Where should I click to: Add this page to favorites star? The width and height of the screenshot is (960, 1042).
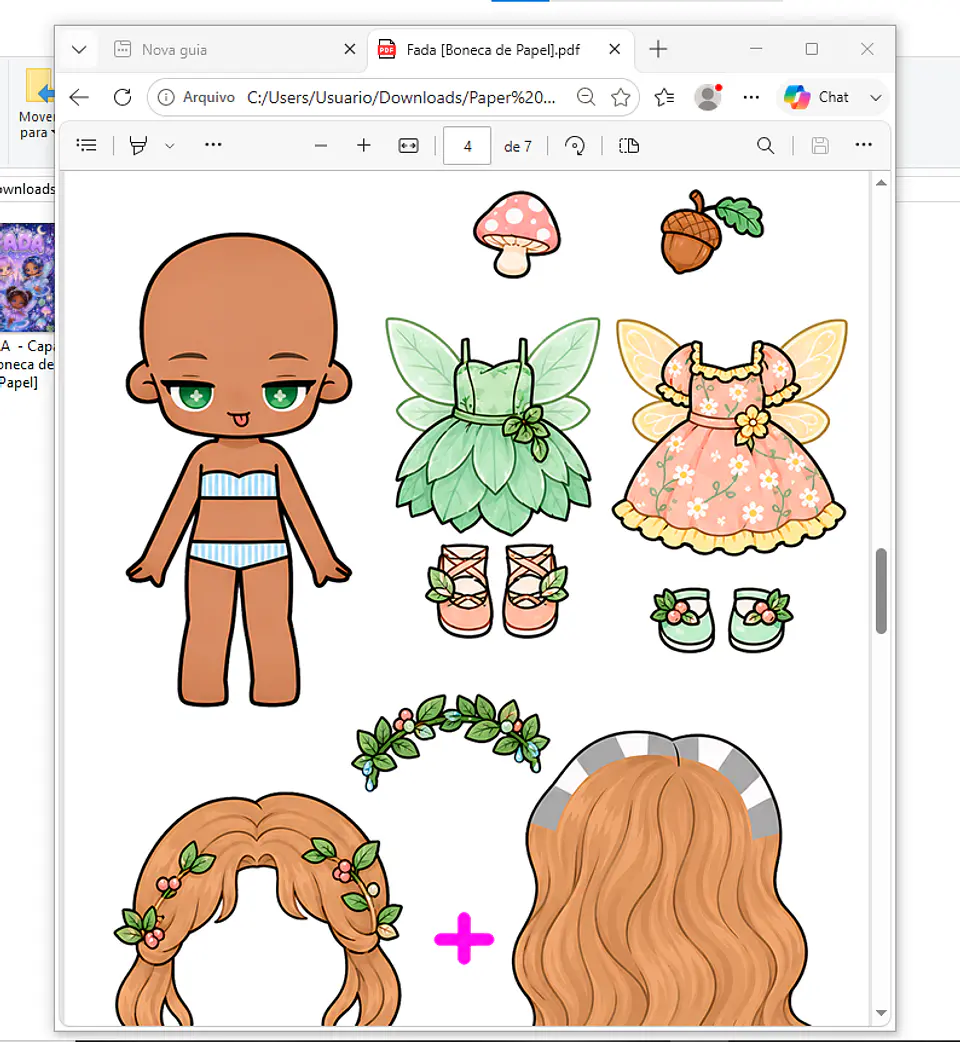coord(621,98)
